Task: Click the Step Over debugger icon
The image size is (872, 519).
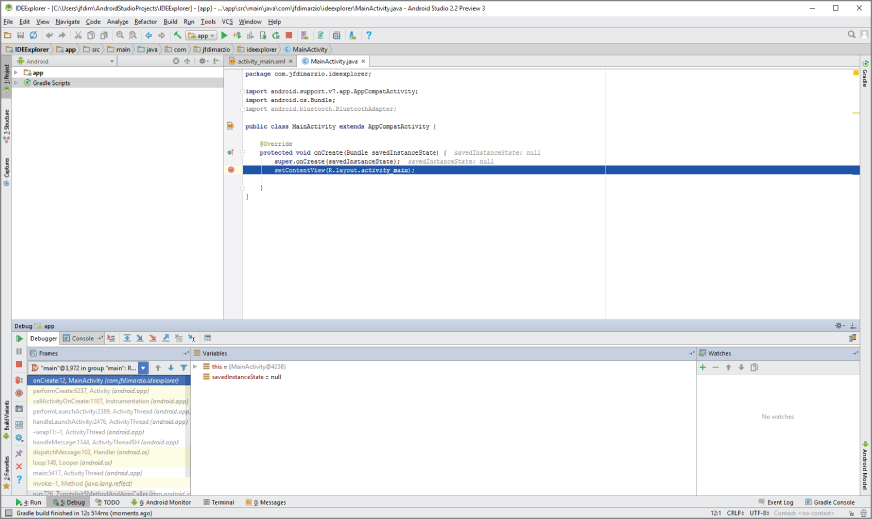Action: click(127, 339)
